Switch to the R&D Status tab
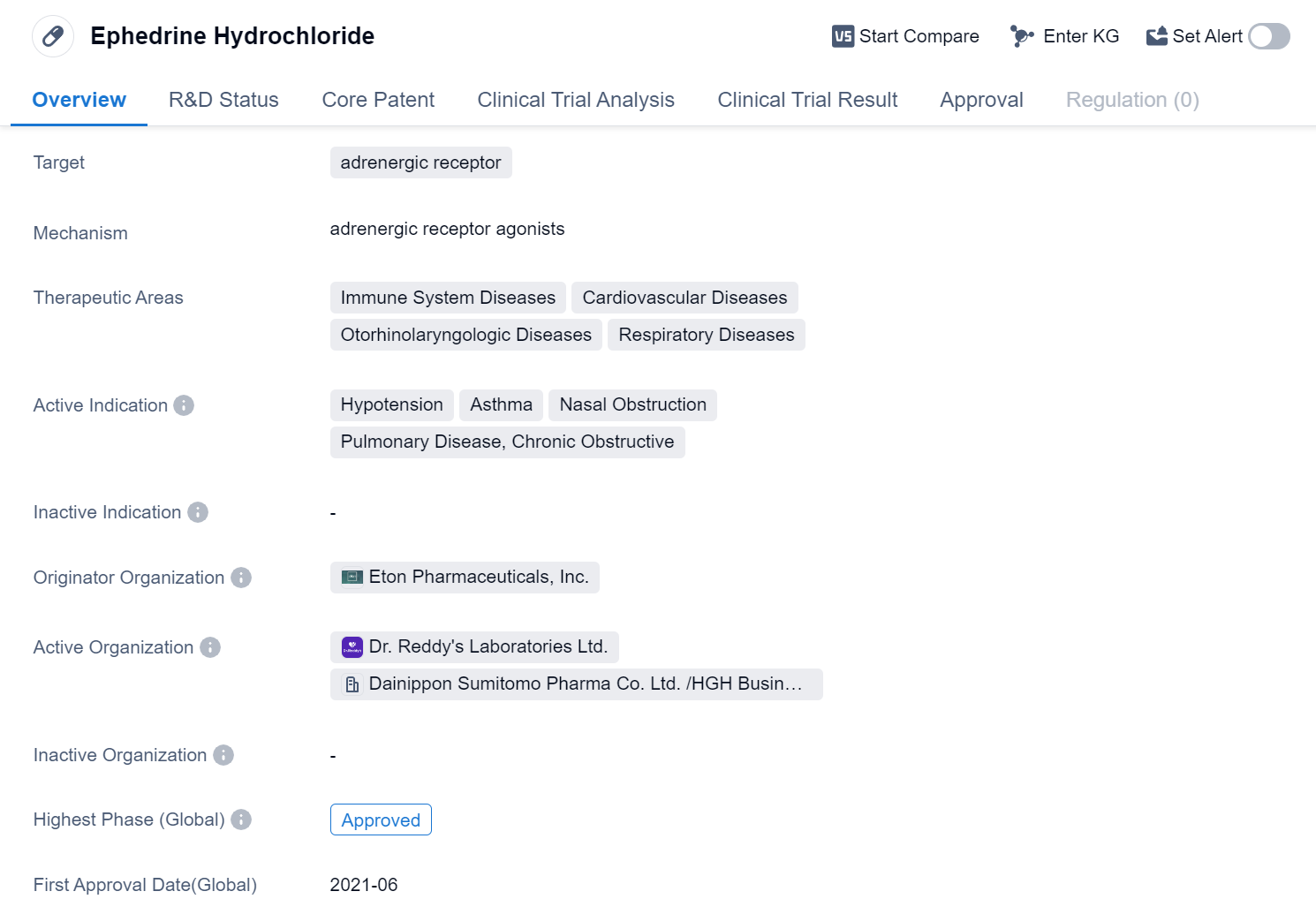This screenshot has height=914, width=1316. [x=223, y=100]
